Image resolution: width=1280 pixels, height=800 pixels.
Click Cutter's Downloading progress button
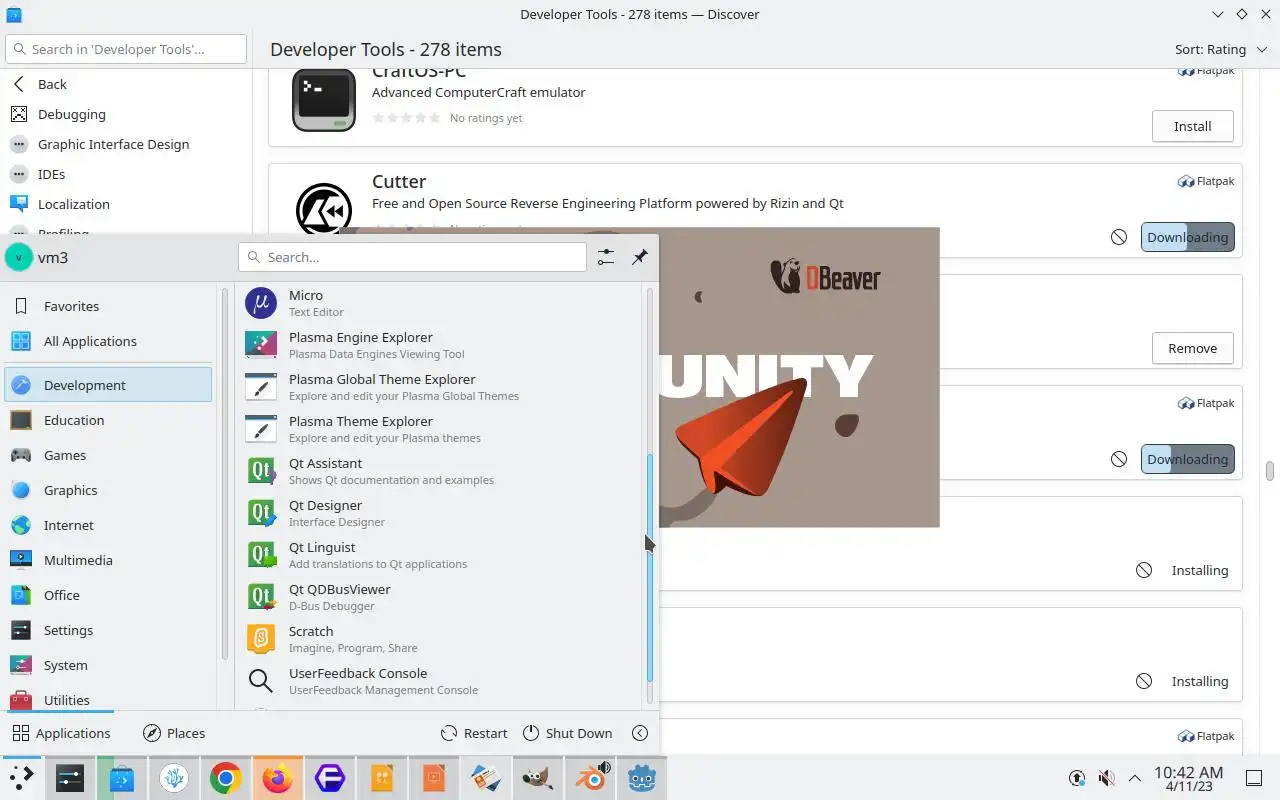coord(1187,237)
